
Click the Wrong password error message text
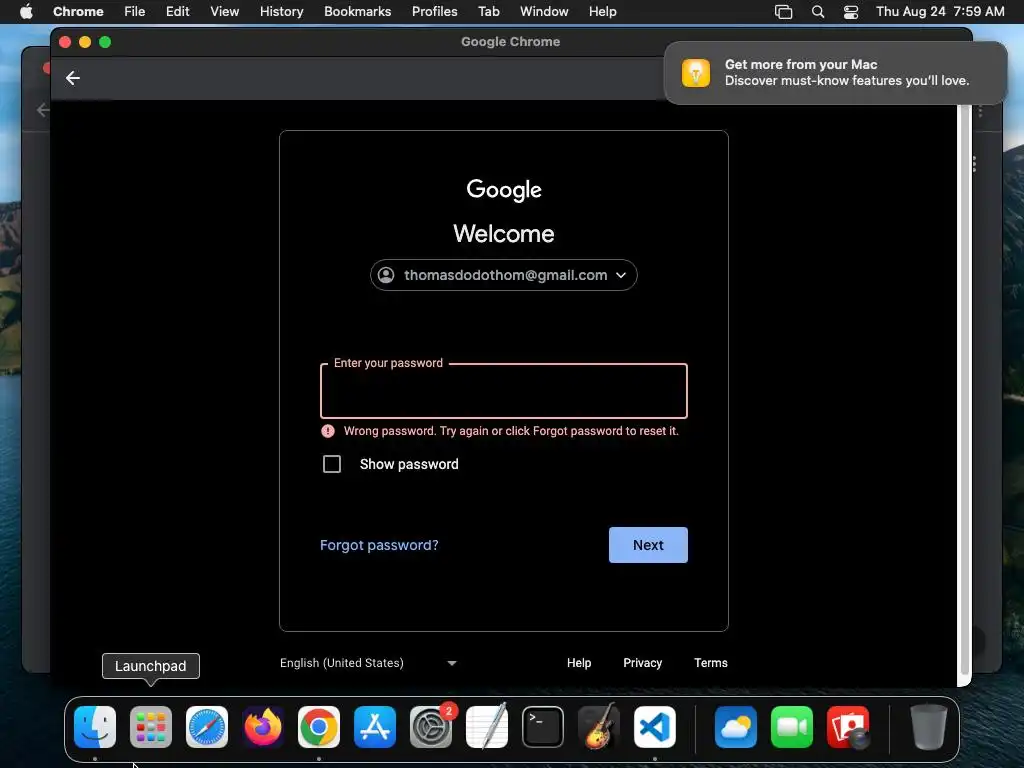[511, 431]
